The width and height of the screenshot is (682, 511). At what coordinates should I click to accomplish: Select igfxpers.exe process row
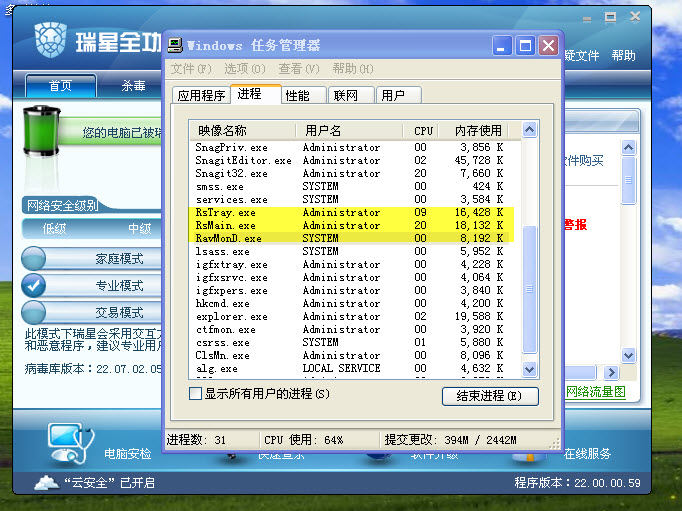tap(352, 291)
